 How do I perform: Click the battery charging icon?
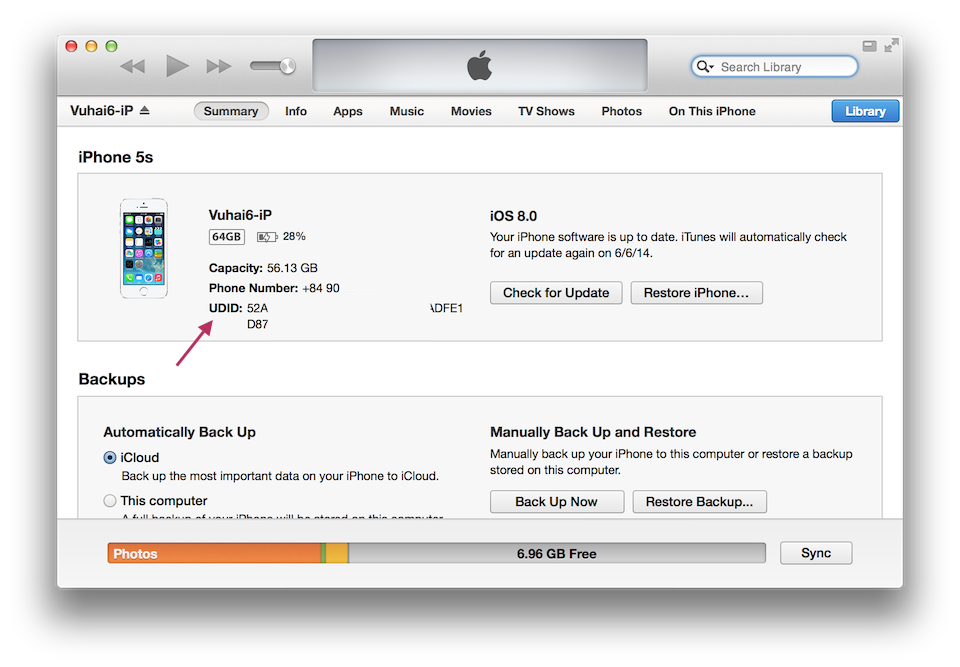(267, 236)
